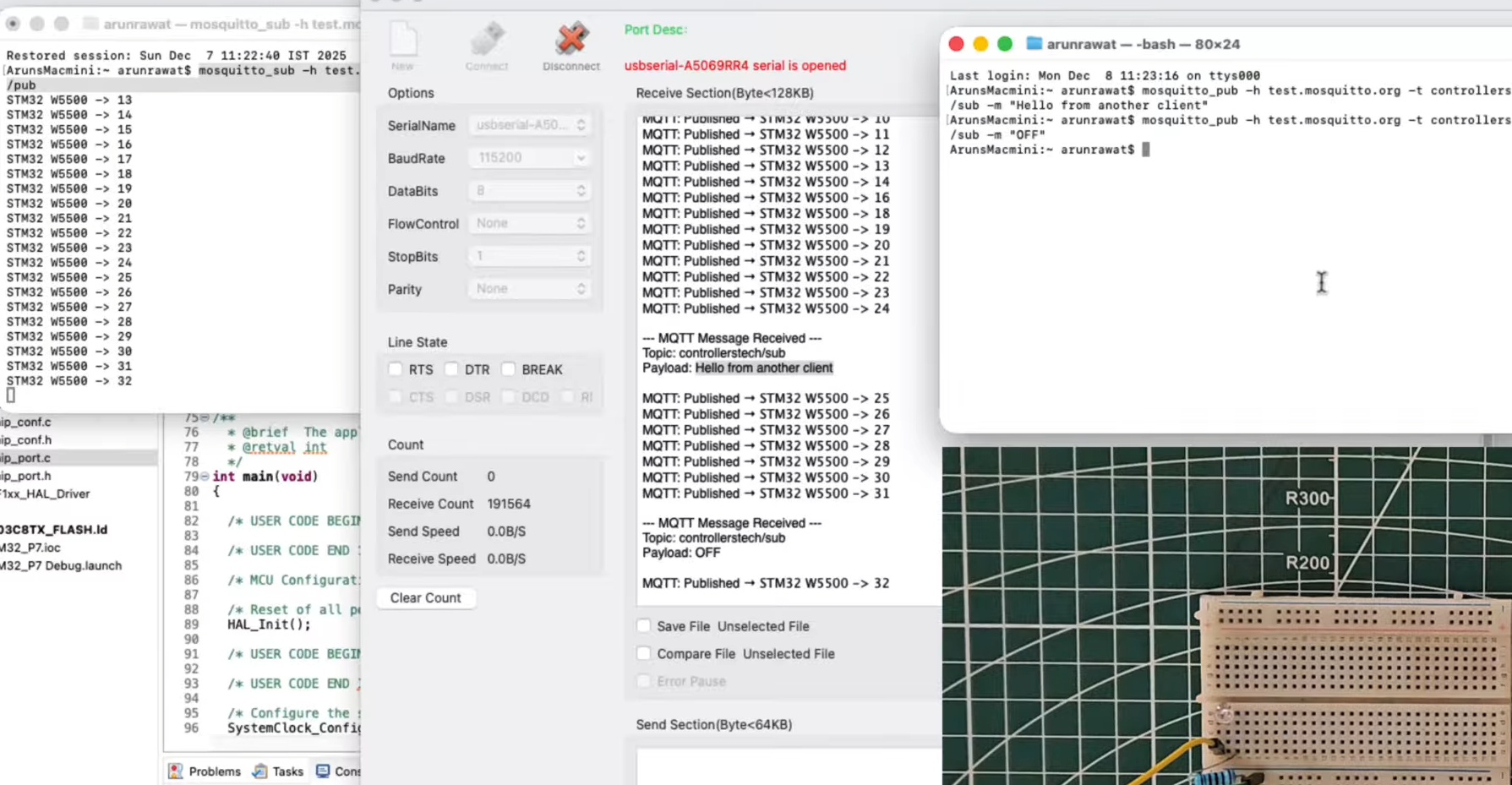Expand the Parity dropdown
The width and height of the screenshot is (1512, 785).
pyautogui.click(x=529, y=289)
